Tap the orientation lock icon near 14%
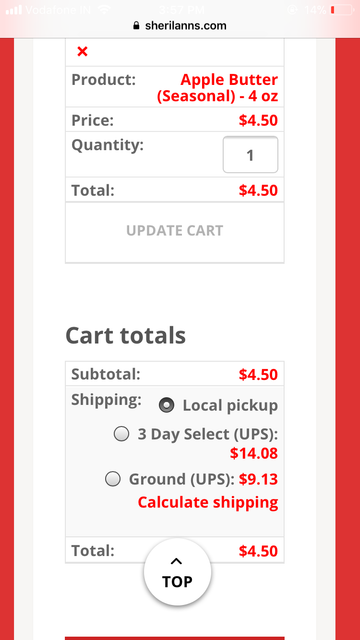Screen dimensions: 360x640 tap(292, 9)
